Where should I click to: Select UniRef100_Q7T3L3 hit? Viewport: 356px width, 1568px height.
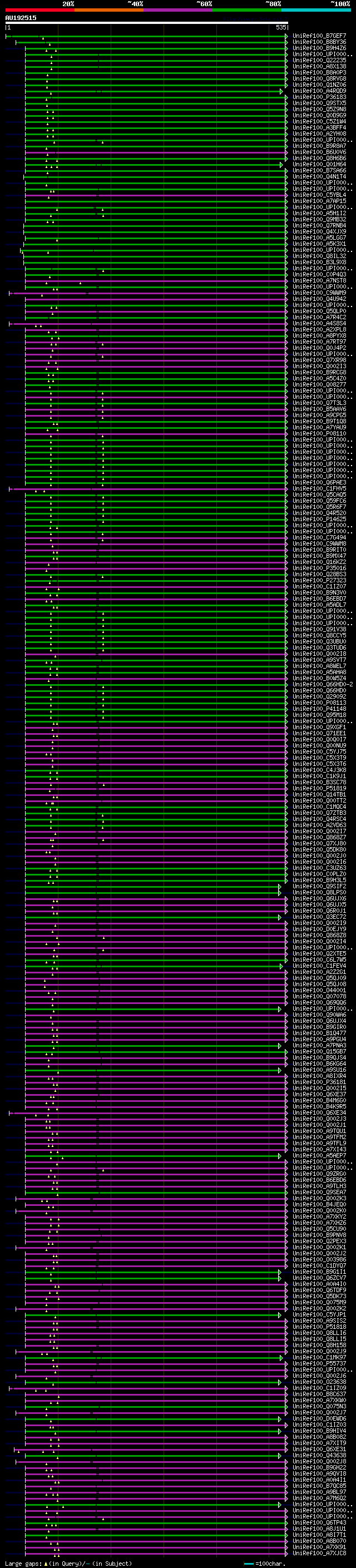(319, 403)
